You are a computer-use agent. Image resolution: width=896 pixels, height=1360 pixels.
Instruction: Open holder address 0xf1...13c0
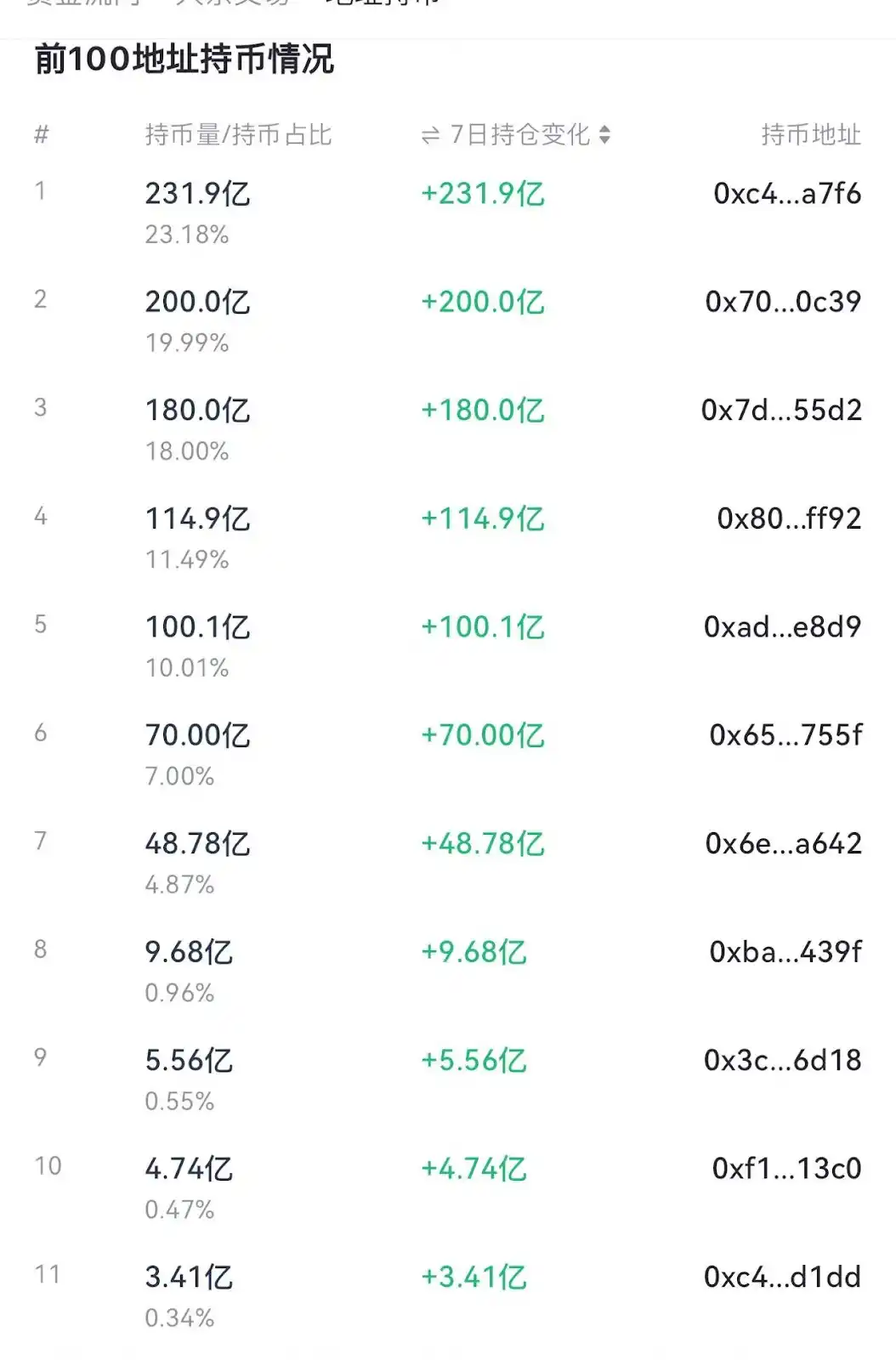786,1169
